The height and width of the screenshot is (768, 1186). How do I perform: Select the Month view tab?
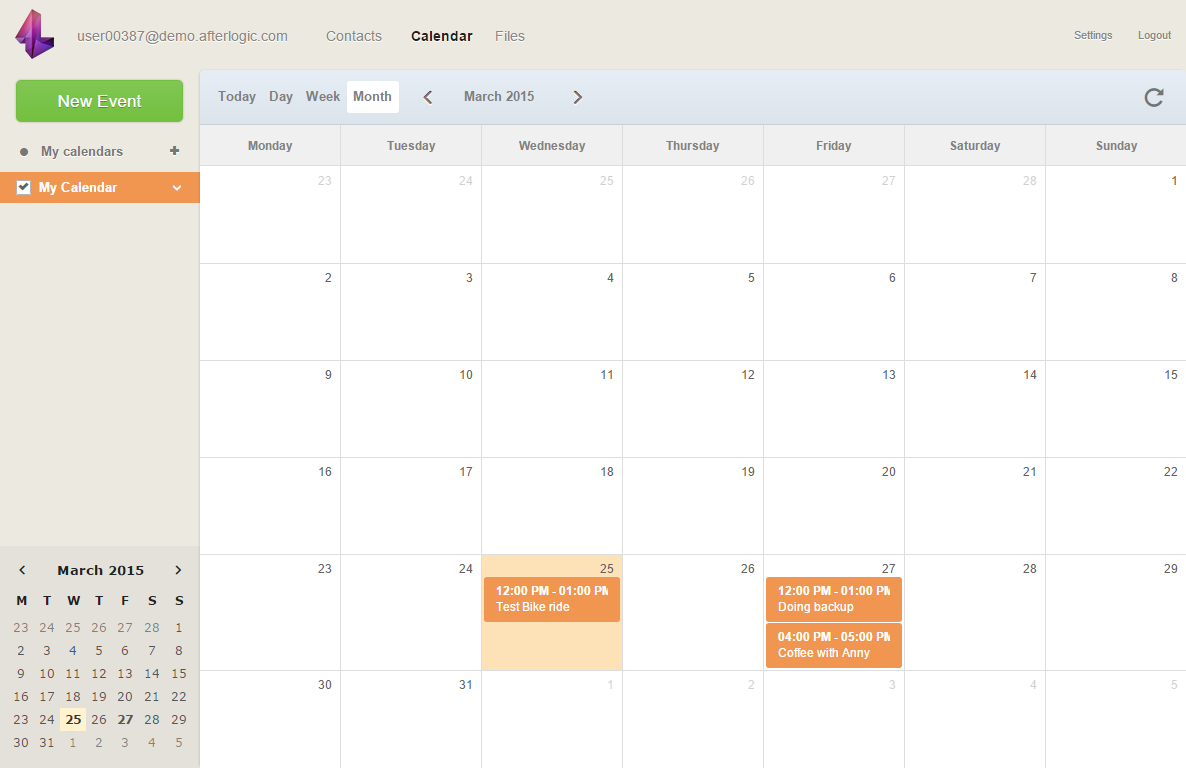coord(372,97)
